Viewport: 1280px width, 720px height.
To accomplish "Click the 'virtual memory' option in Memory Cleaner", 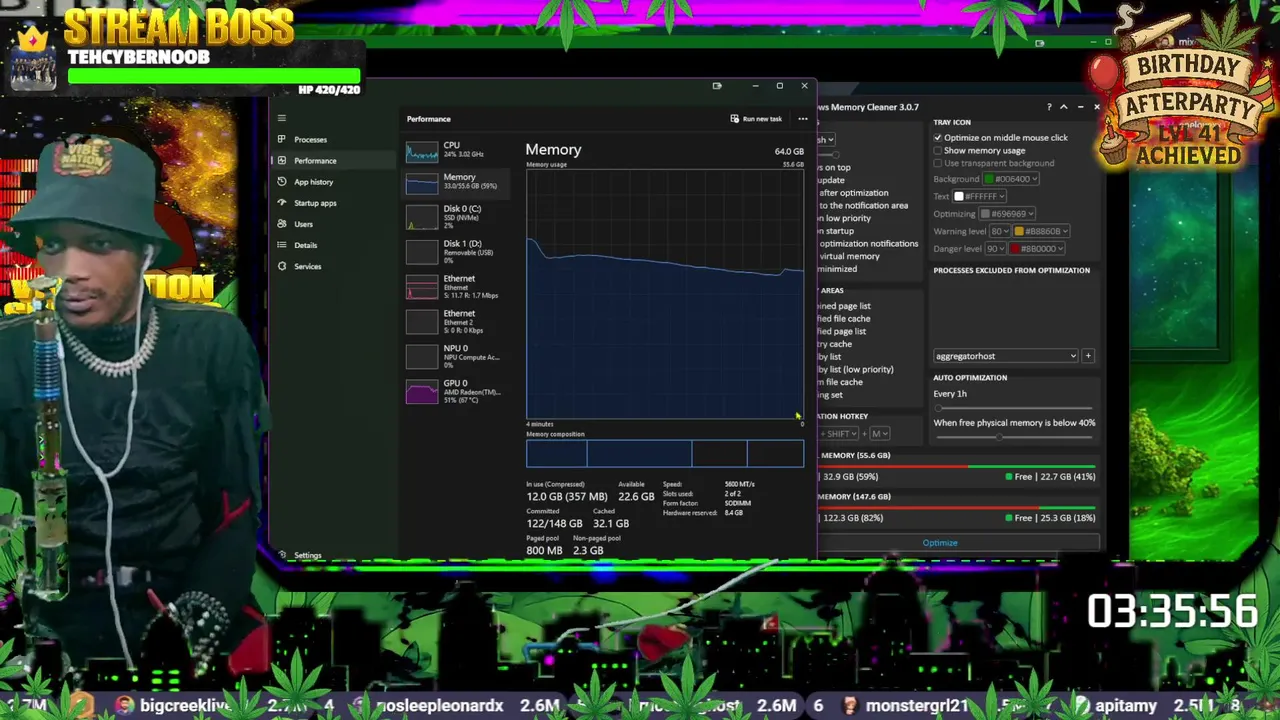I will pyautogui.click(x=850, y=256).
